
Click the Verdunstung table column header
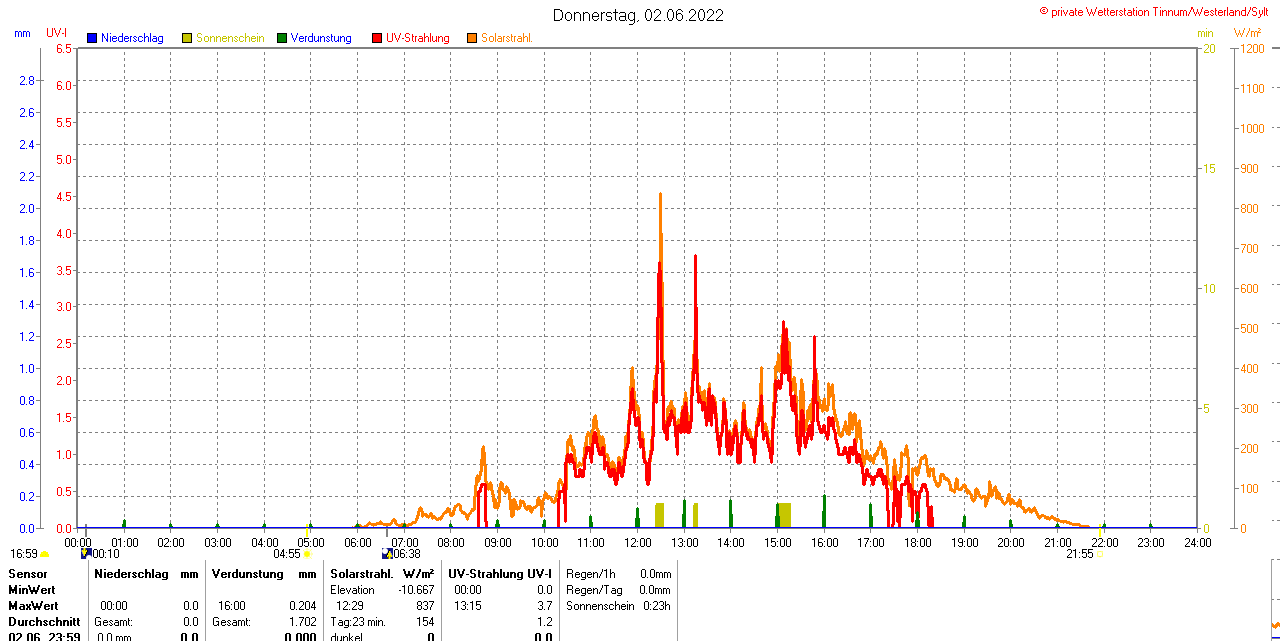point(248,574)
